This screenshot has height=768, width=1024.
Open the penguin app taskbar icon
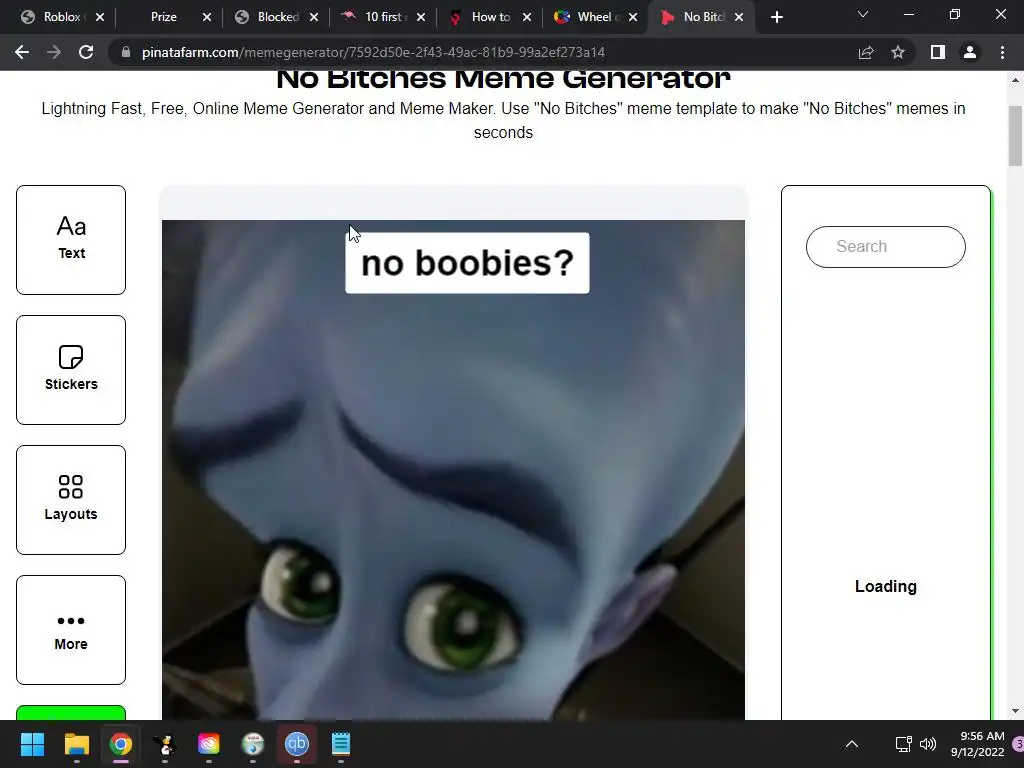(x=165, y=744)
